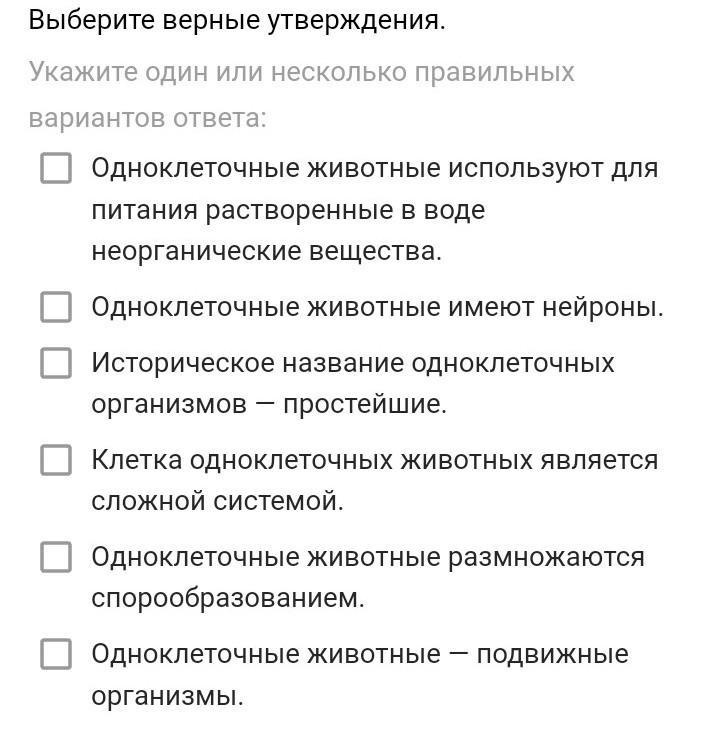The height and width of the screenshot is (730, 712).
Task: Click the text 'организмов — простейшие.'
Action: pos(269,404)
